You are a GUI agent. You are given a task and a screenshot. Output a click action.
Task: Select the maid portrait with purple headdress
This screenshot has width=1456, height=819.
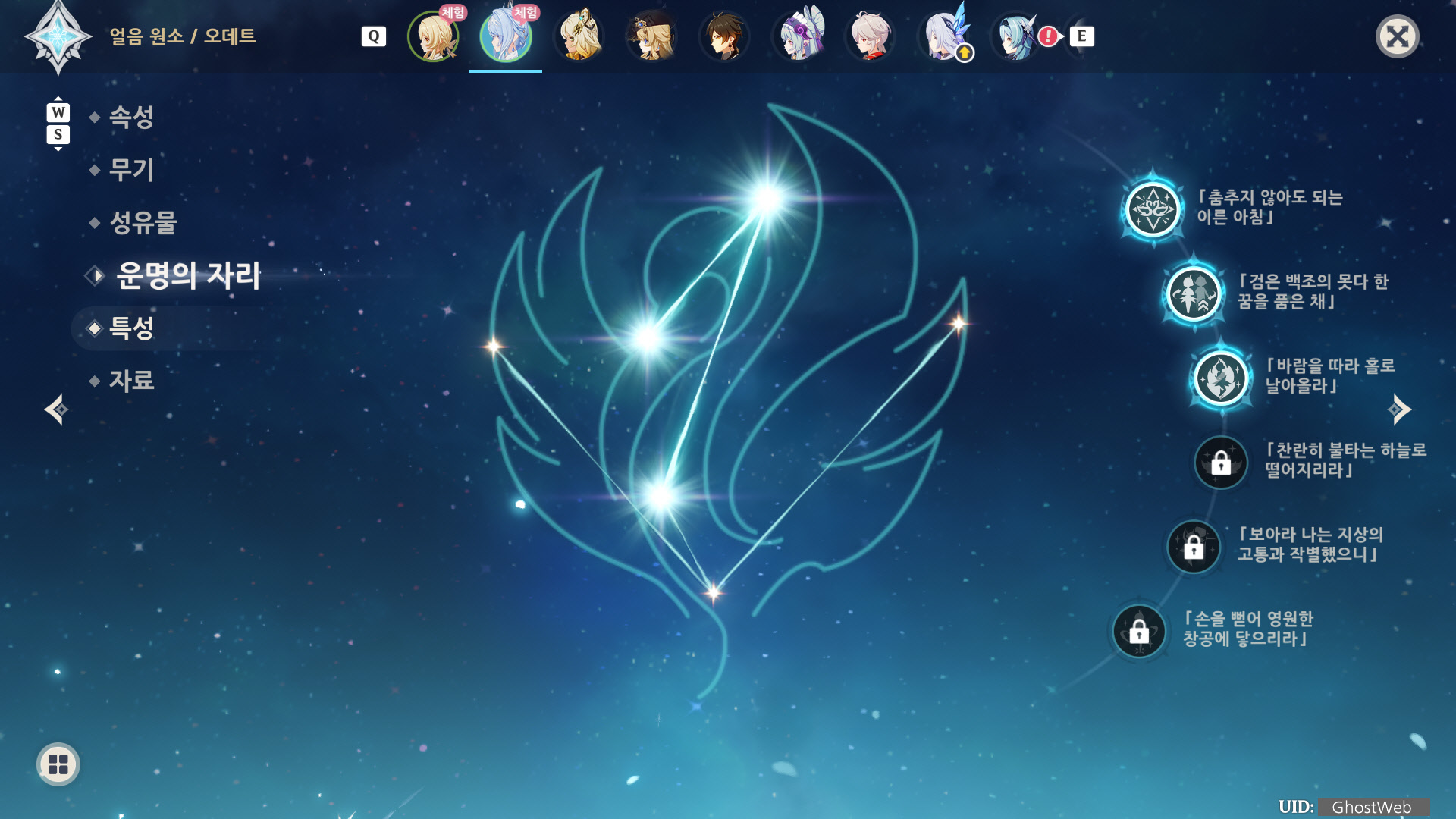pos(798,36)
